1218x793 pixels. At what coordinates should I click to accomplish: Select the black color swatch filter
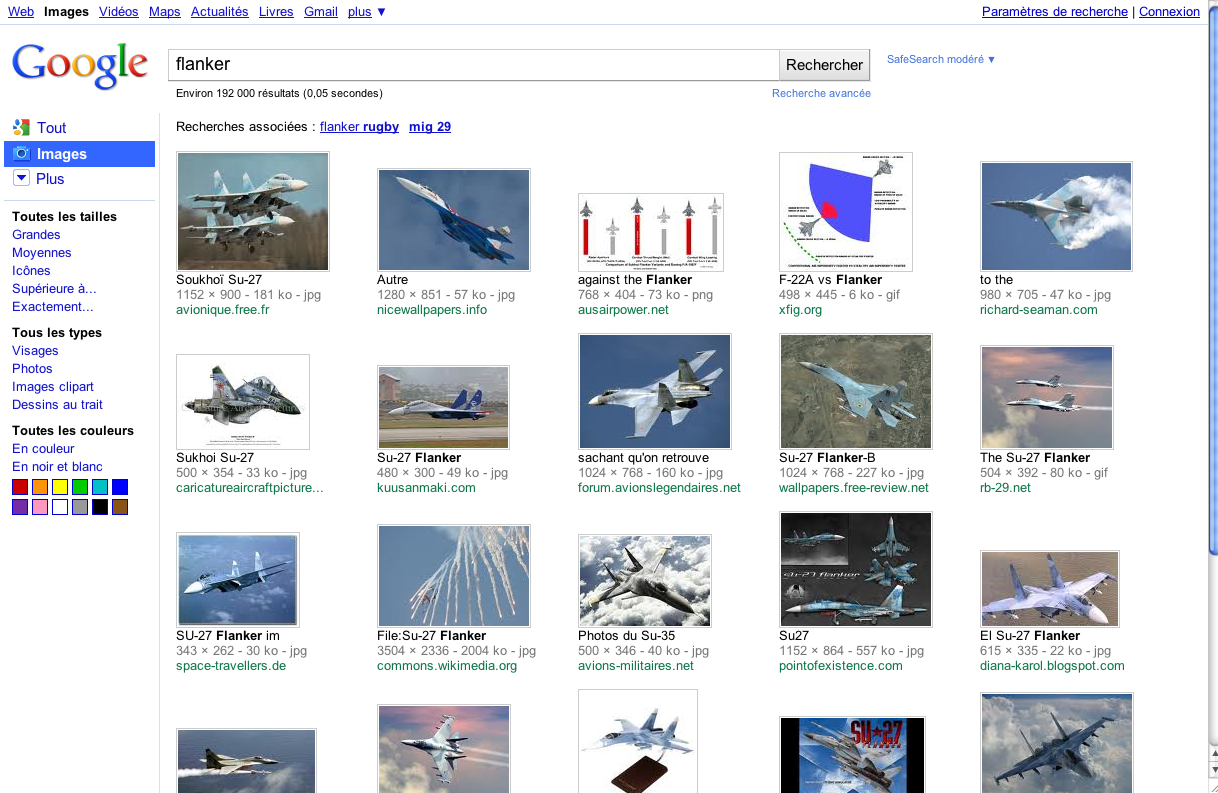pyautogui.click(x=100, y=507)
